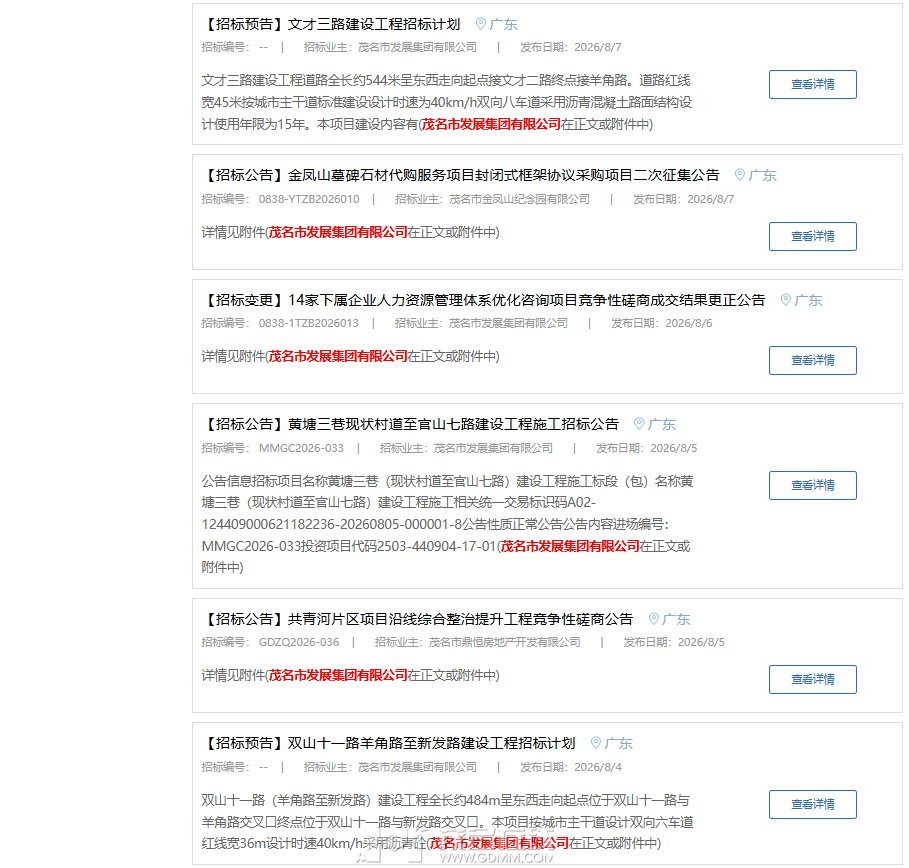The width and height of the screenshot is (909, 868).
Task: Click 广东 label on 14家下属企业 listing
Action: point(808,300)
